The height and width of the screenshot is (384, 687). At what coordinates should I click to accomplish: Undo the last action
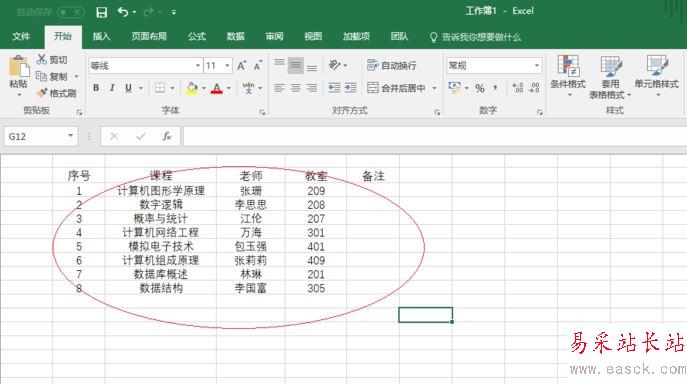(x=123, y=12)
